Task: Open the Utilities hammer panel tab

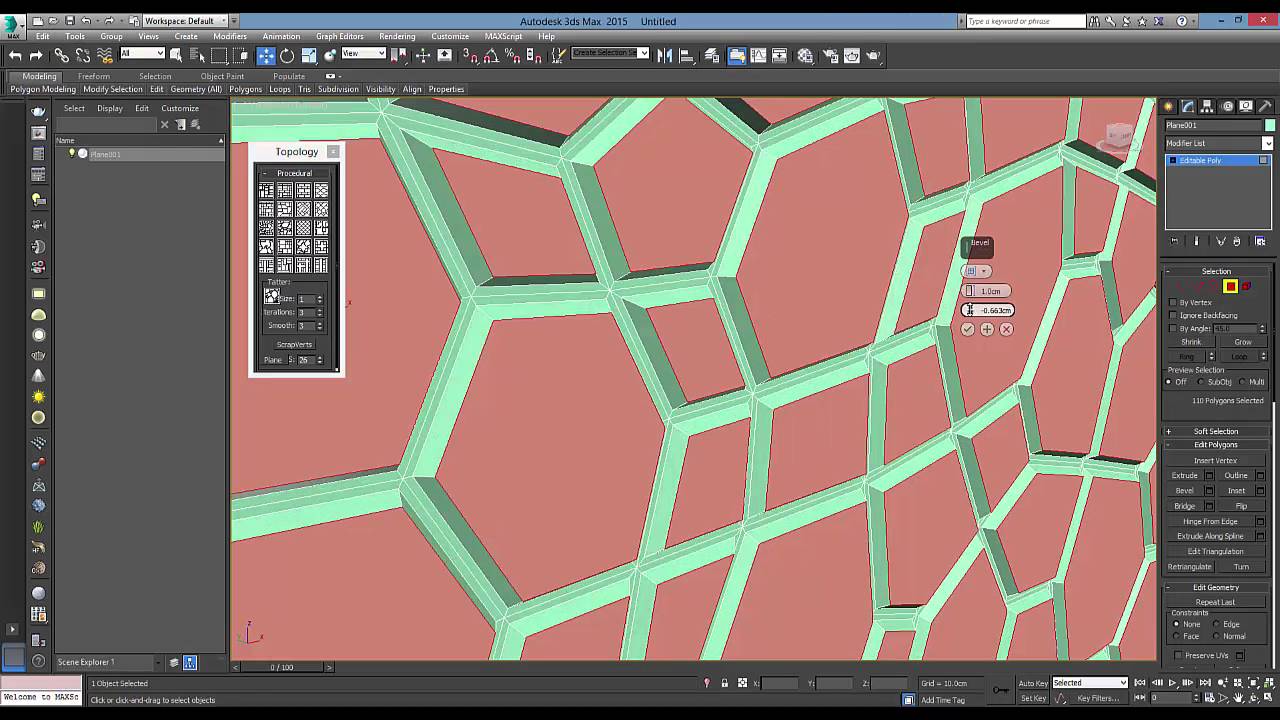Action: tap(1265, 106)
